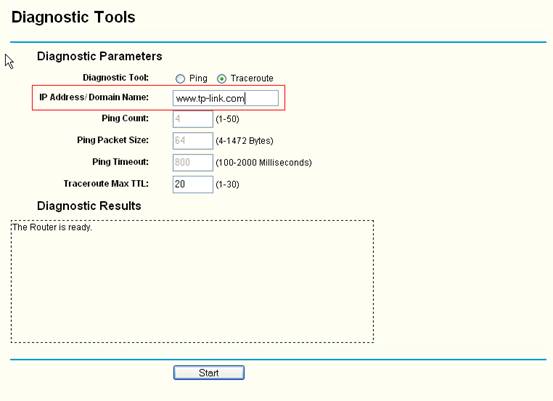Click the IP Address/Domain Name input field
The height and width of the screenshot is (401, 553).
click(225, 98)
